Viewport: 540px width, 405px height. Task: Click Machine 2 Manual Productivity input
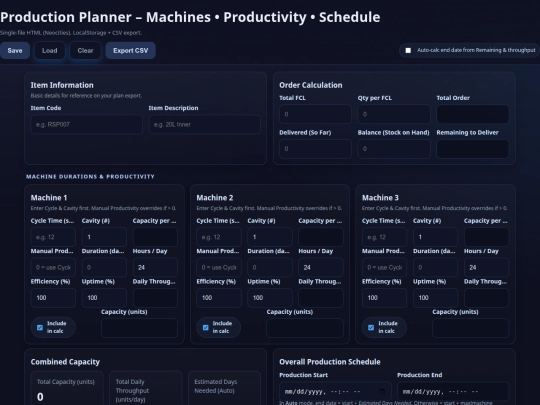coord(219,267)
